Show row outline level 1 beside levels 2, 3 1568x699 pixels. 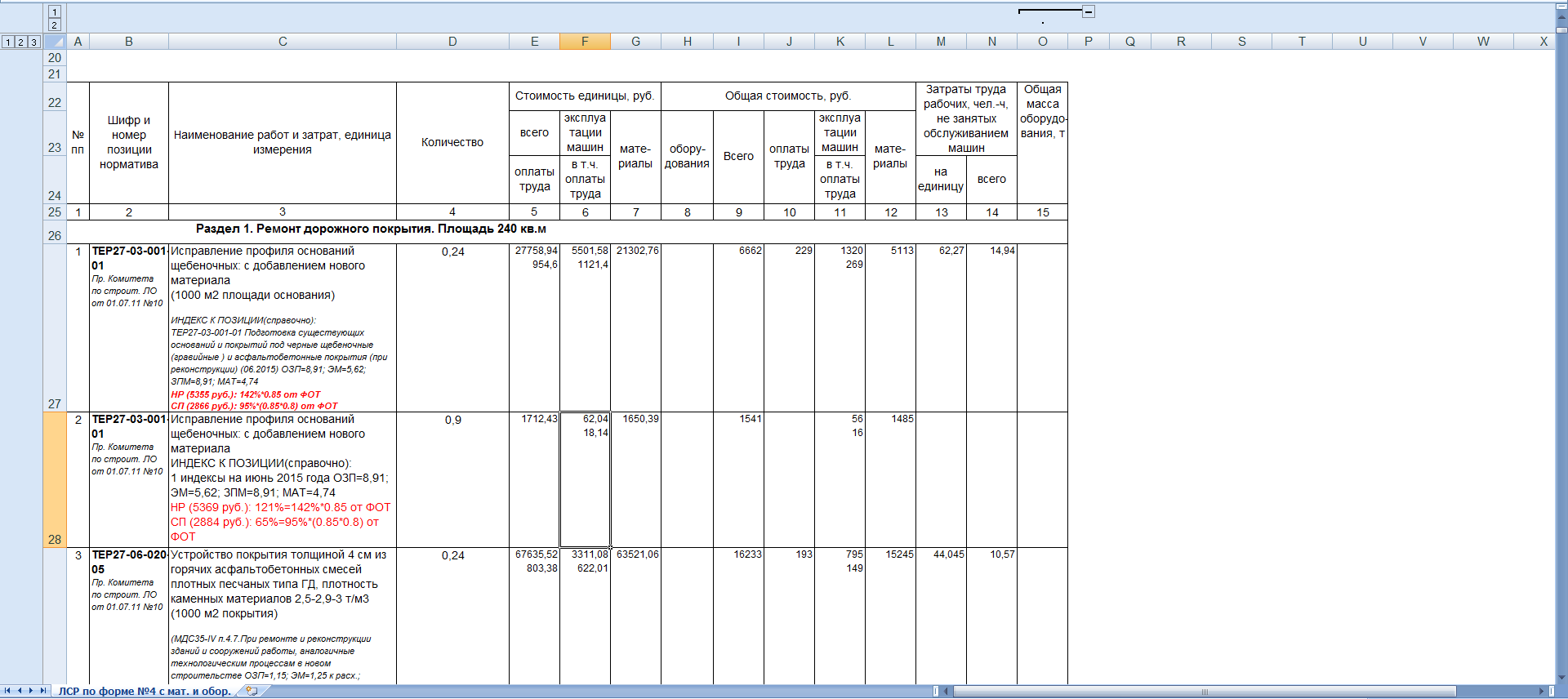click(x=7, y=42)
